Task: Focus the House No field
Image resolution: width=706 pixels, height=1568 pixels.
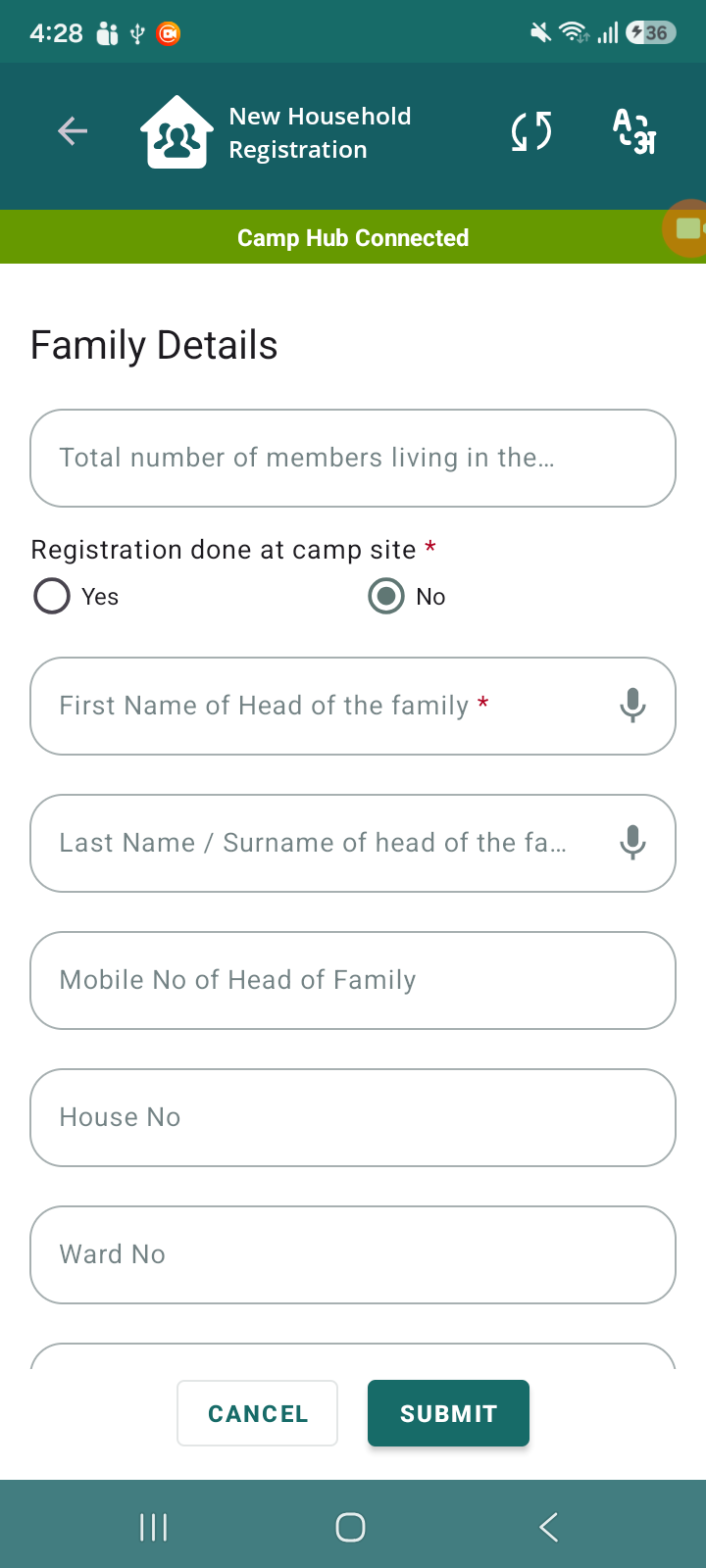Action: coord(353,1117)
